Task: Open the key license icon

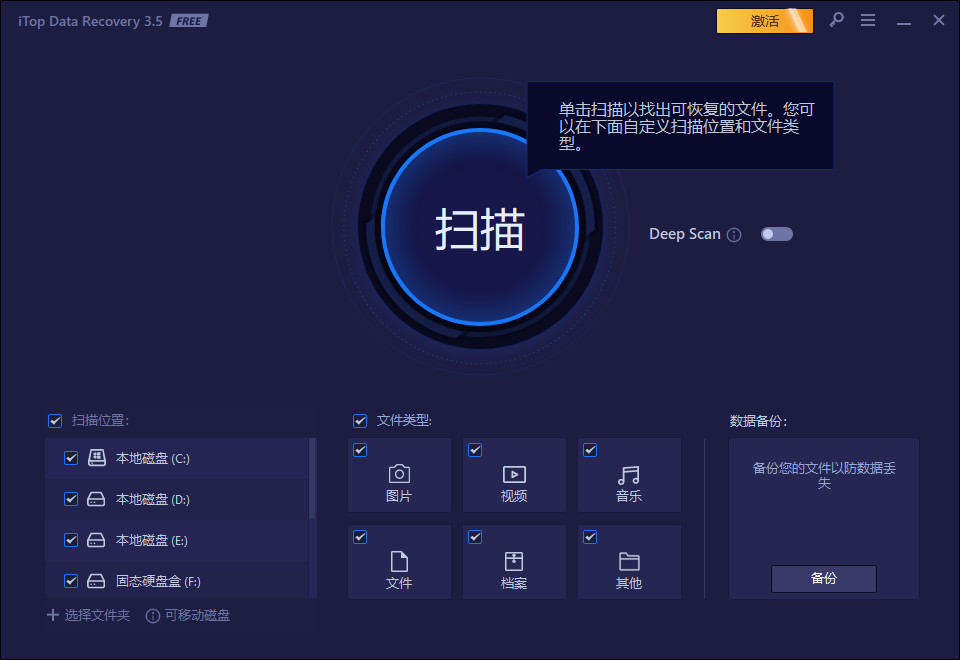Action: point(836,20)
